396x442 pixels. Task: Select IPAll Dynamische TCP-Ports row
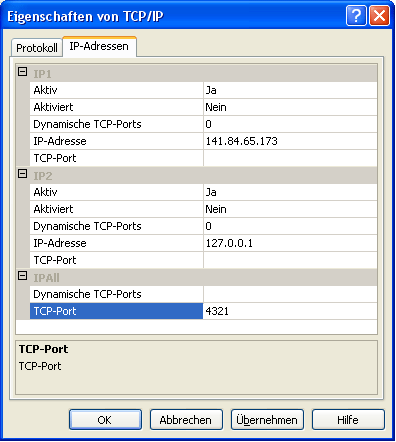(203, 294)
